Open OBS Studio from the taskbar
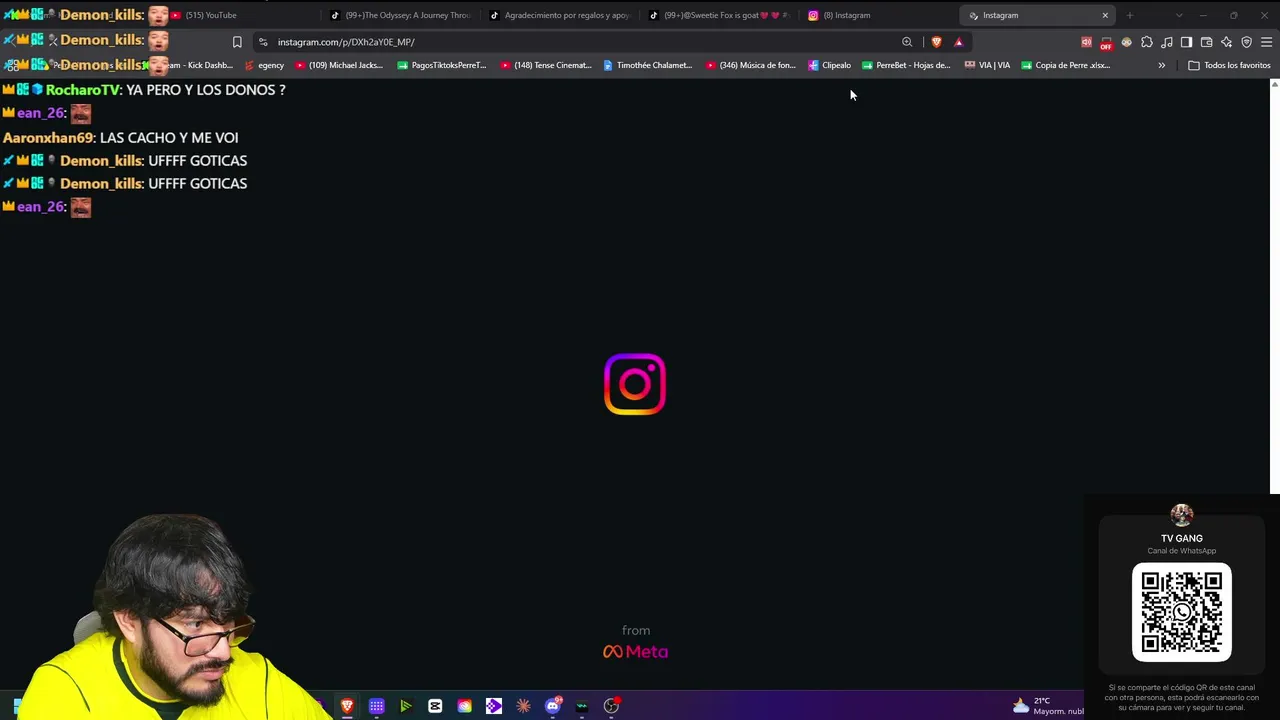The image size is (1280, 720). click(x=612, y=706)
